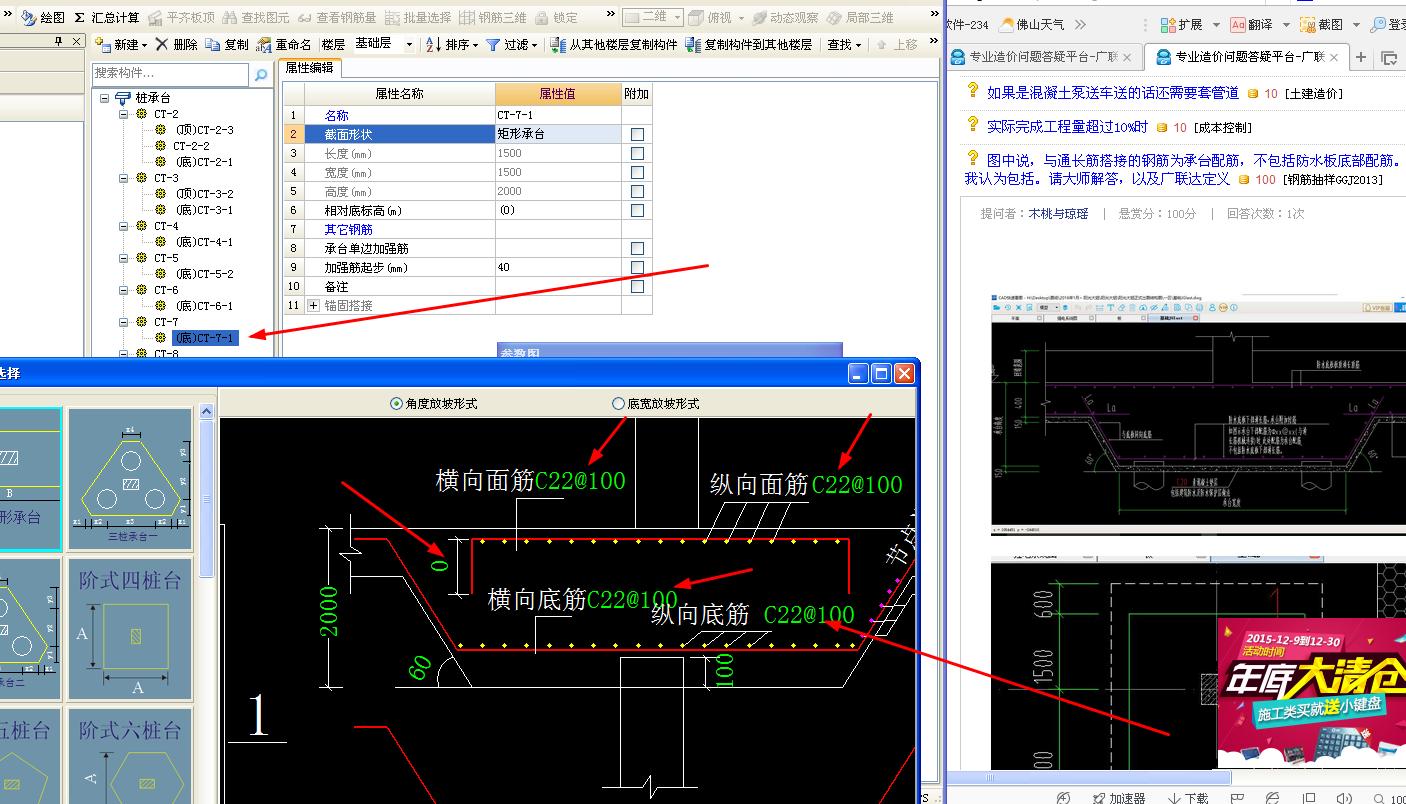Toggle 附加 checkbox for 加强筋起步 row
Screen dimensions: 1406x804
coord(637,267)
